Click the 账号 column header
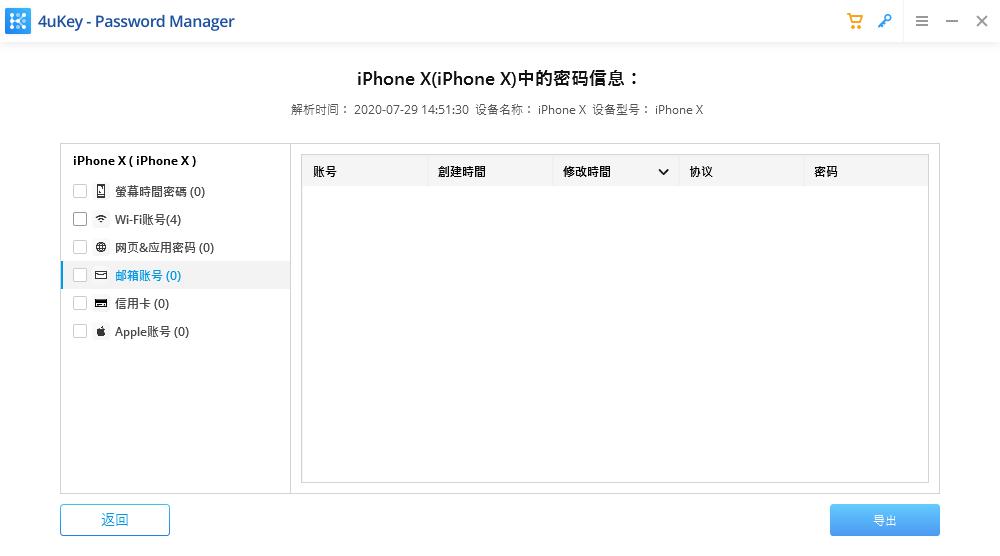 click(365, 171)
